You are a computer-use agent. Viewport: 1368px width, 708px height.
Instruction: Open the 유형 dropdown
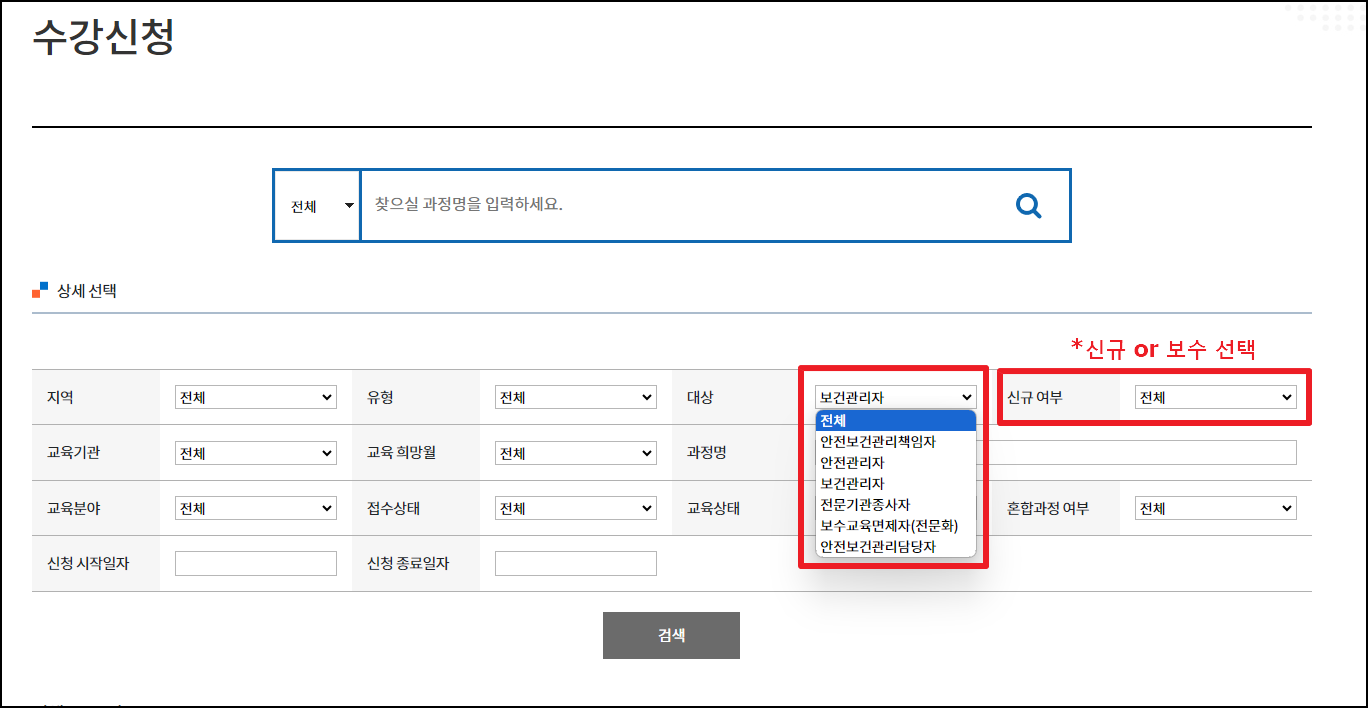point(576,397)
